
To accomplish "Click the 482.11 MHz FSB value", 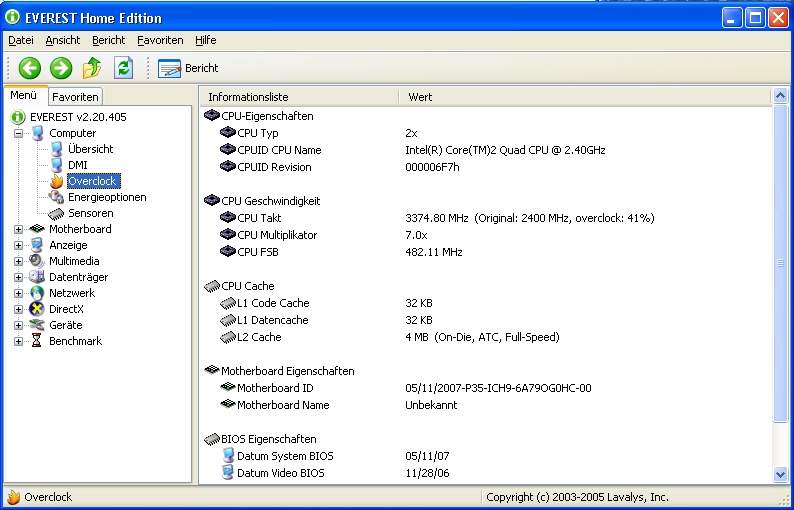I will click(433, 252).
